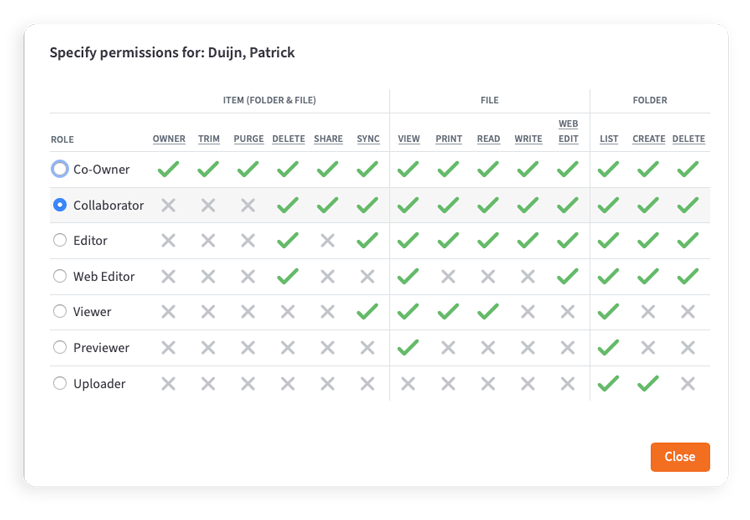Click the OWNER column header link
750x520 pixels.
(x=169, y=139)
